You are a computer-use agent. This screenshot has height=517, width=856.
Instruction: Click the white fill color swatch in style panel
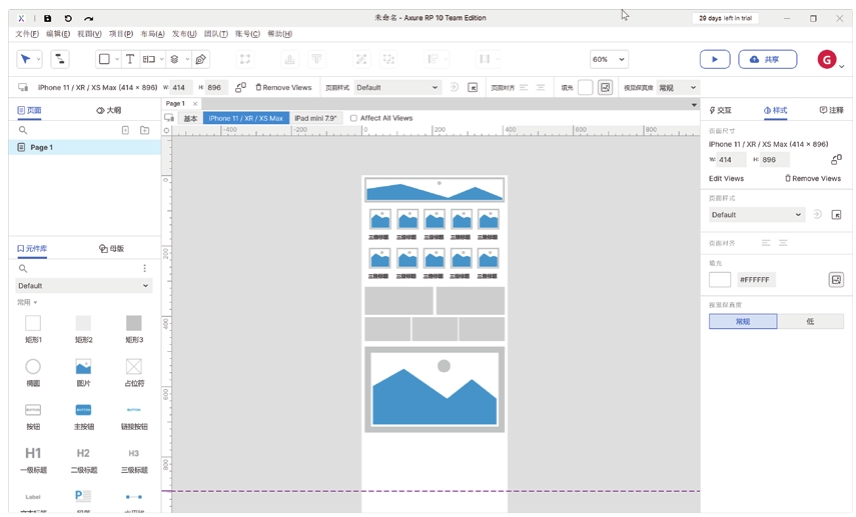720,280
